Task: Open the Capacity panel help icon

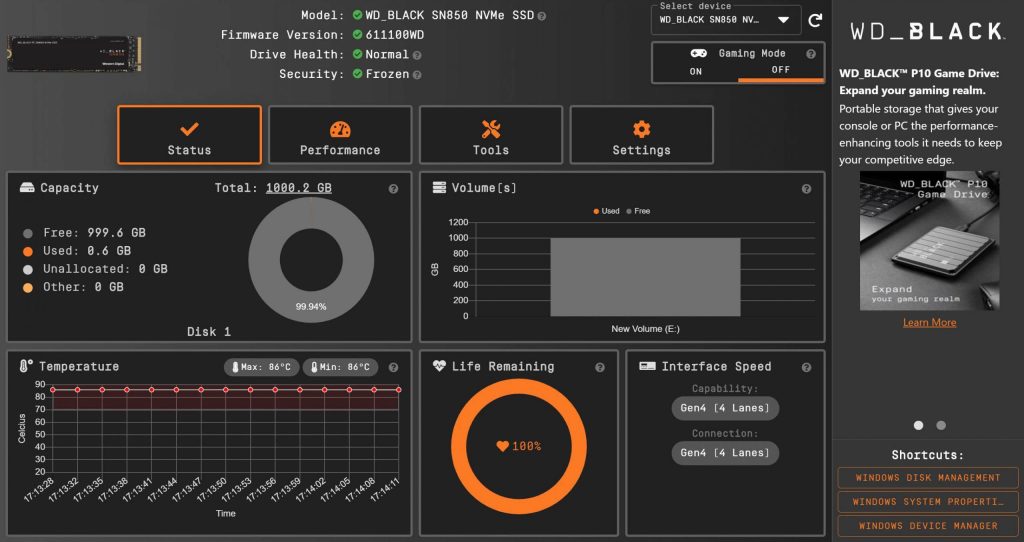Action: [393, 189]
